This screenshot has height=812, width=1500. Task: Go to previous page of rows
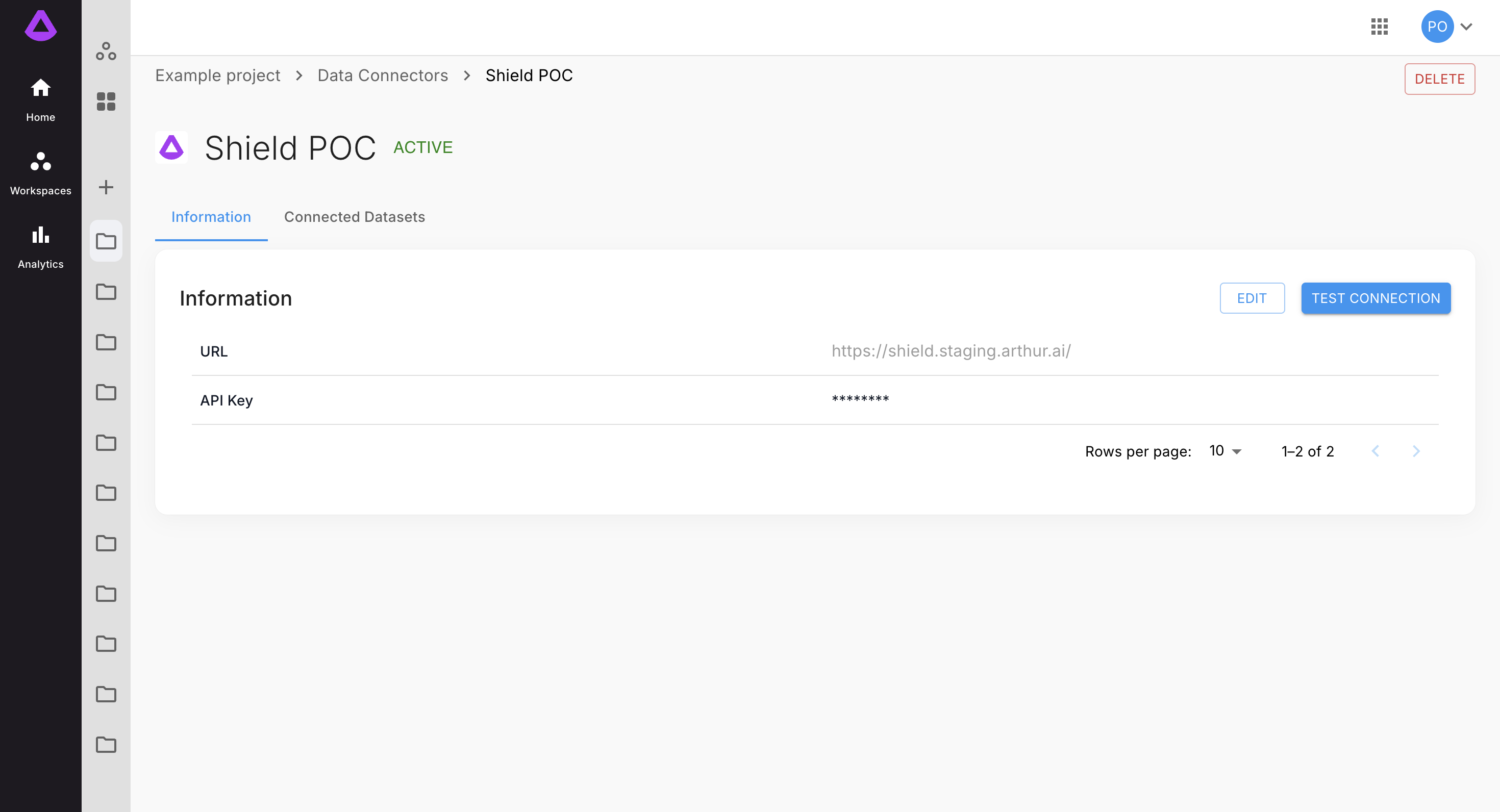[x=1376, y=450]
